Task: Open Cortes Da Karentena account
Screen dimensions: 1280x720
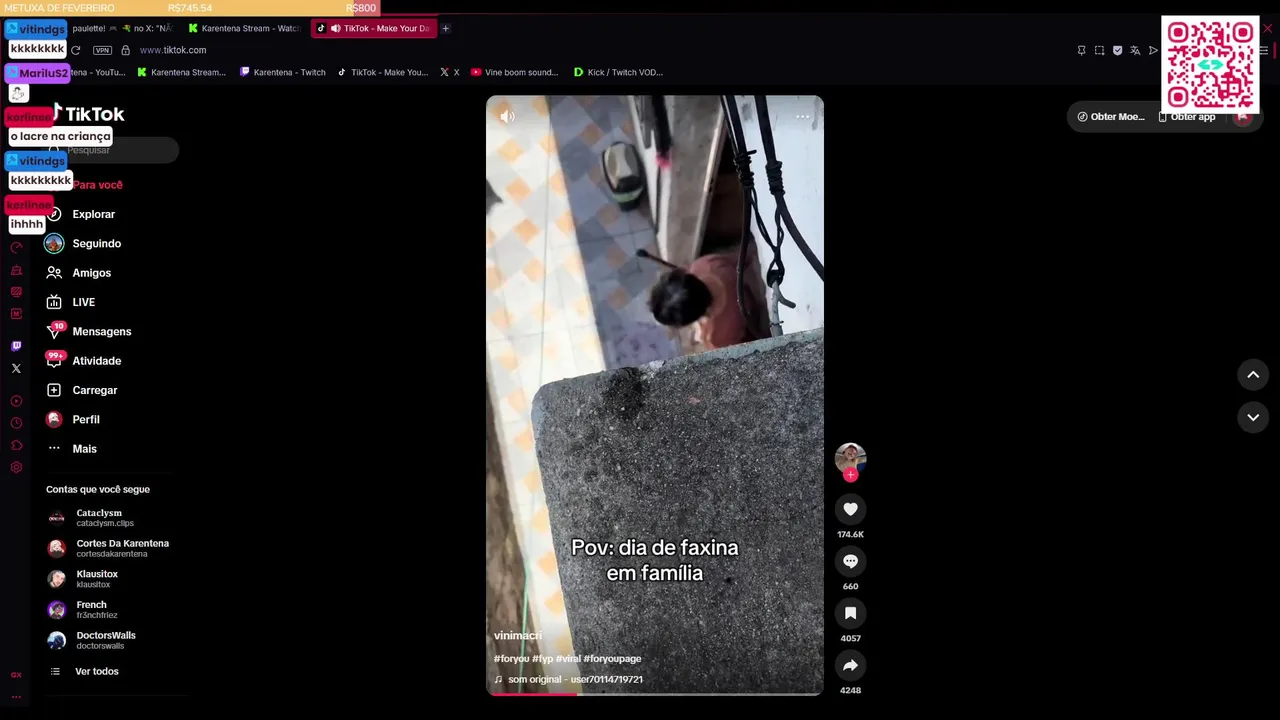Action: tap(108, 548)
